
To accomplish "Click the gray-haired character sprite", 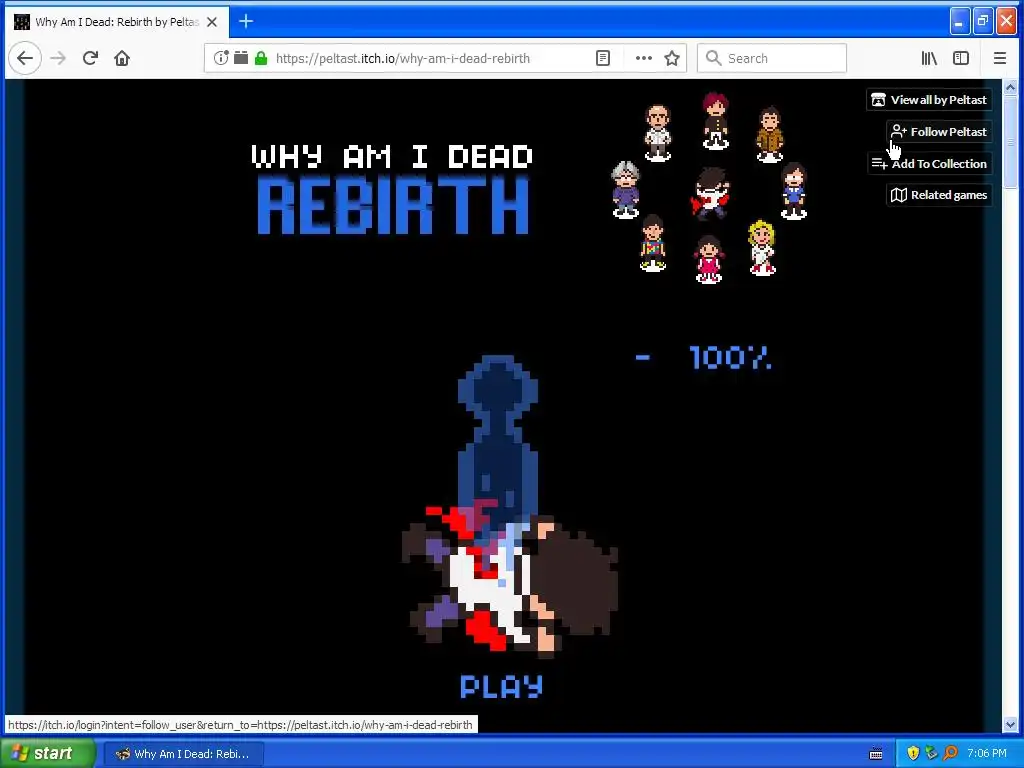I will coord(626,189).
